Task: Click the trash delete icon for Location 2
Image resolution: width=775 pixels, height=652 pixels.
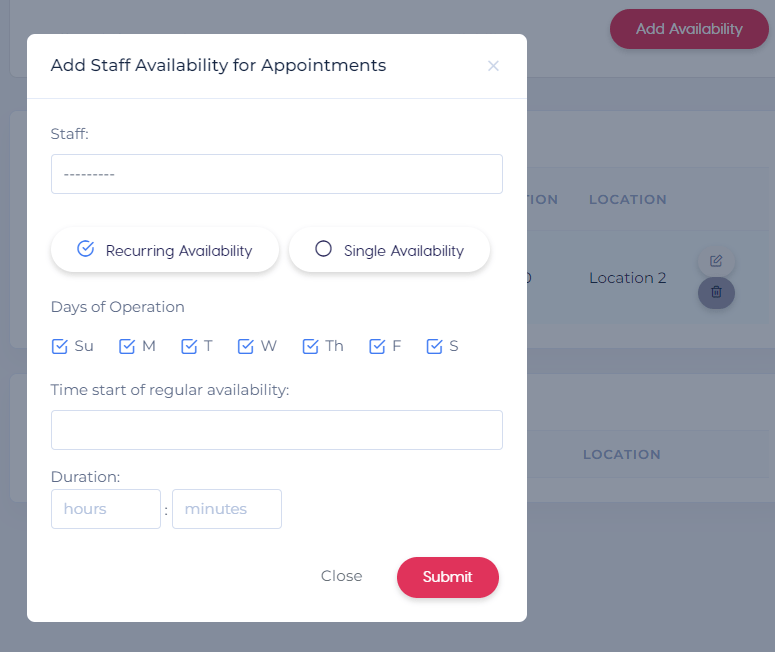Action: (716, 293)
